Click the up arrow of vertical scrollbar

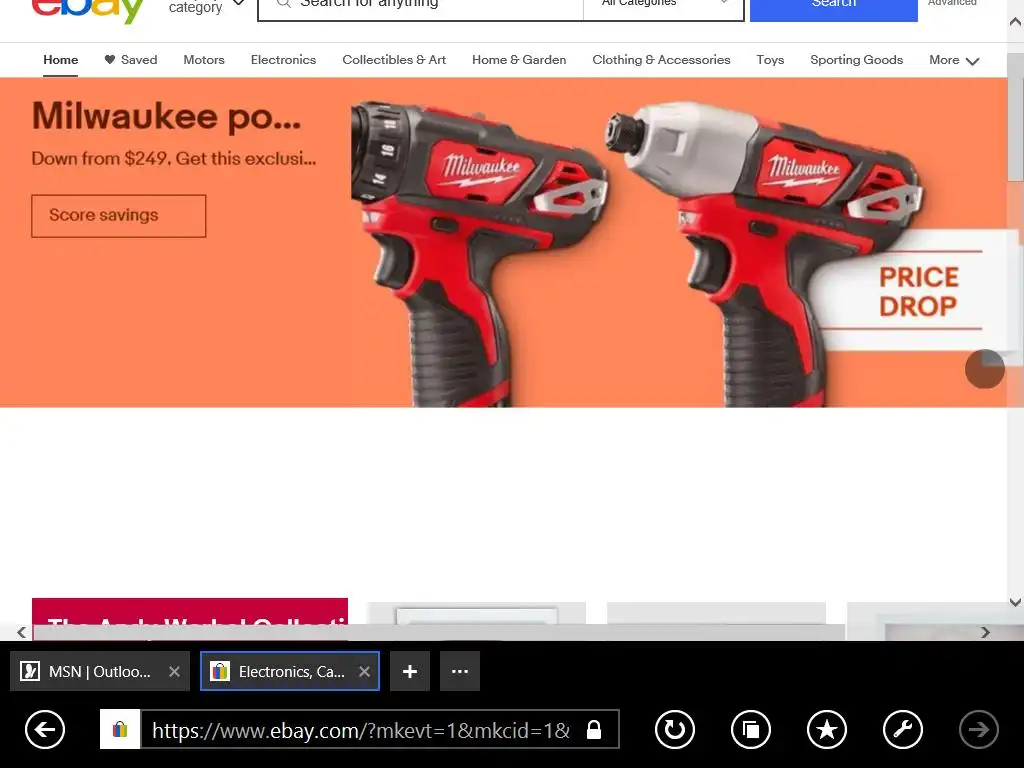tap(1016, 22)
